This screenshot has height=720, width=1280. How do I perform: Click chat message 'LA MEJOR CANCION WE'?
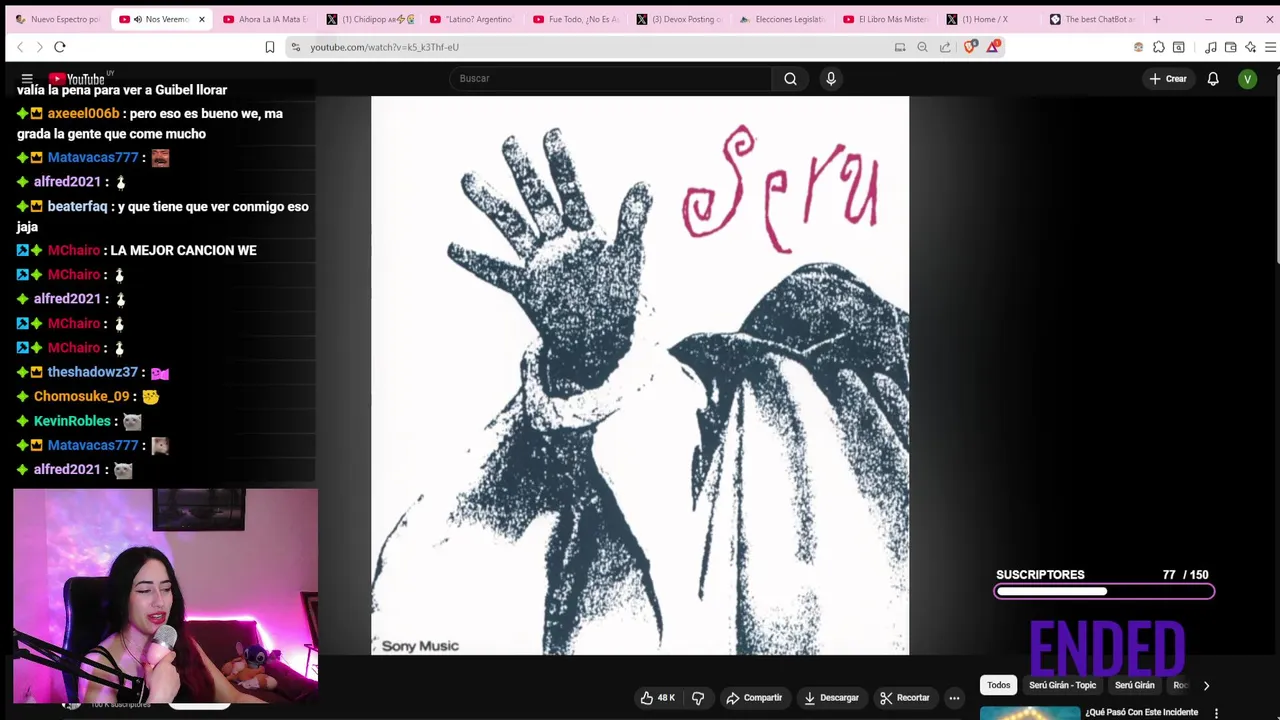(x=183, y=250)
